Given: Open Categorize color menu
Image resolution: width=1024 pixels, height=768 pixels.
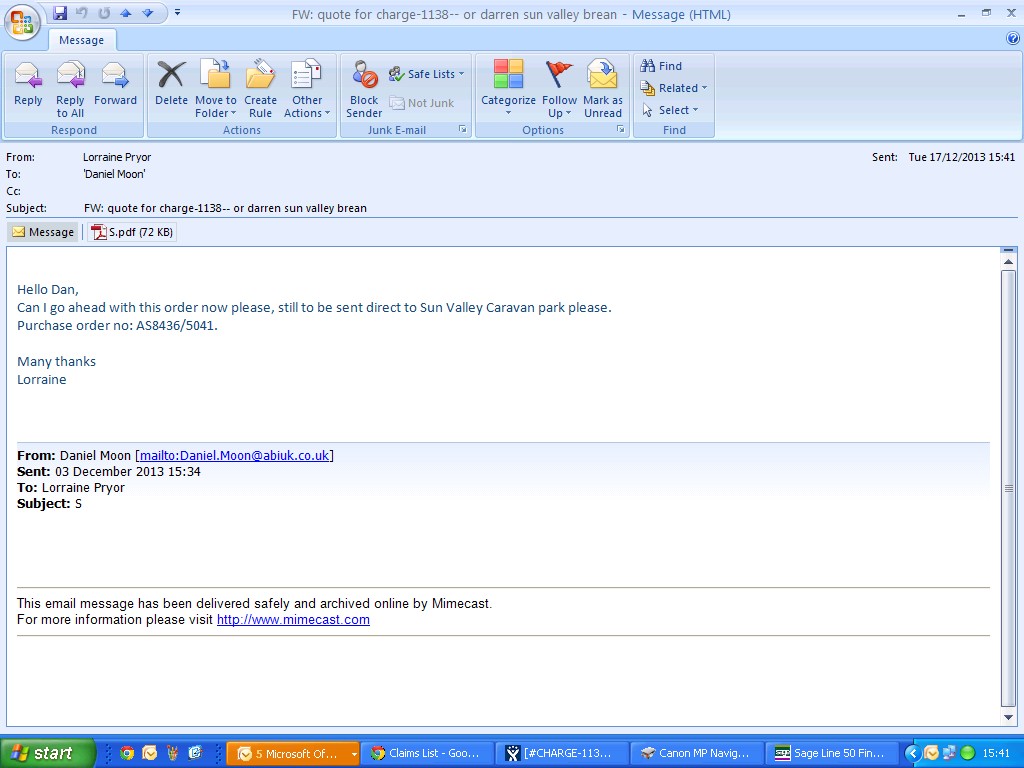Looking at the screenshot, I should coord(508,89).
